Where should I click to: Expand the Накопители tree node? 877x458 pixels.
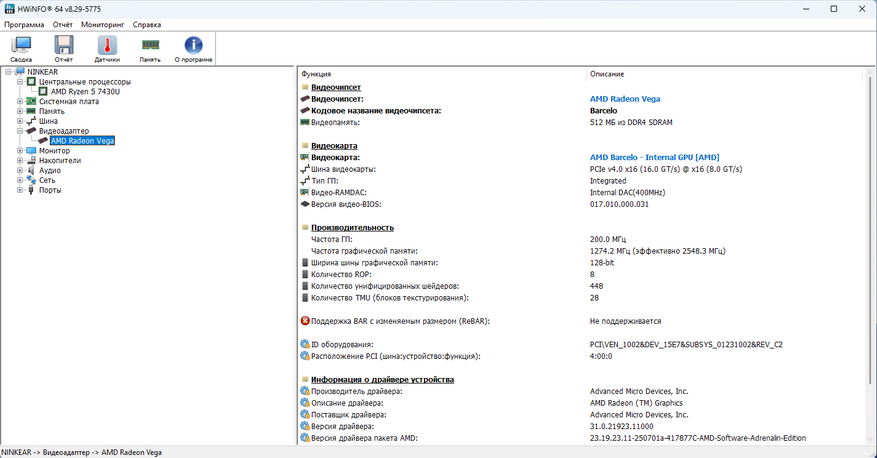click(20, 160)
